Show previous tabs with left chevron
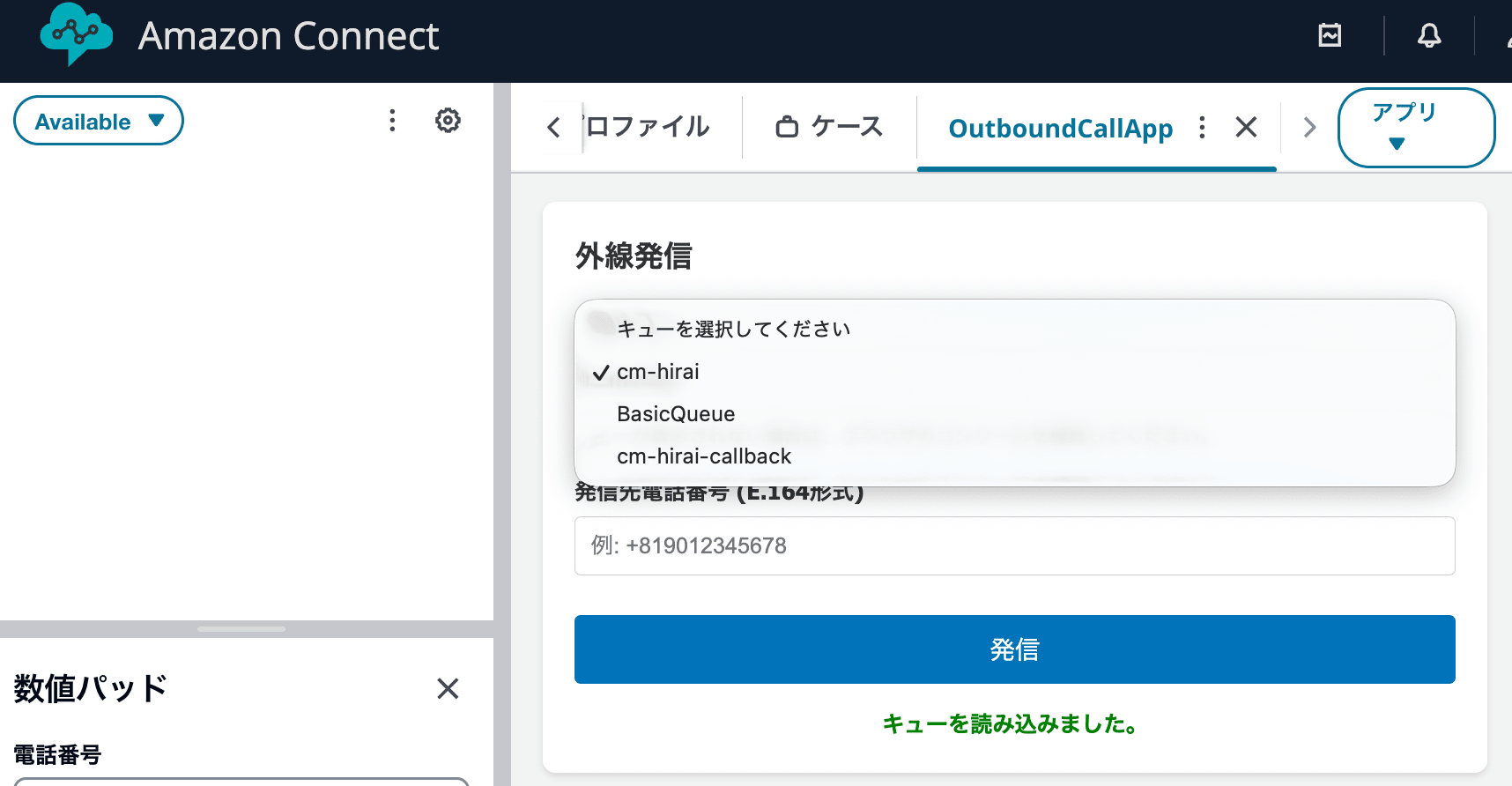This screenshot has width=1512, height=786. (553, 128)
